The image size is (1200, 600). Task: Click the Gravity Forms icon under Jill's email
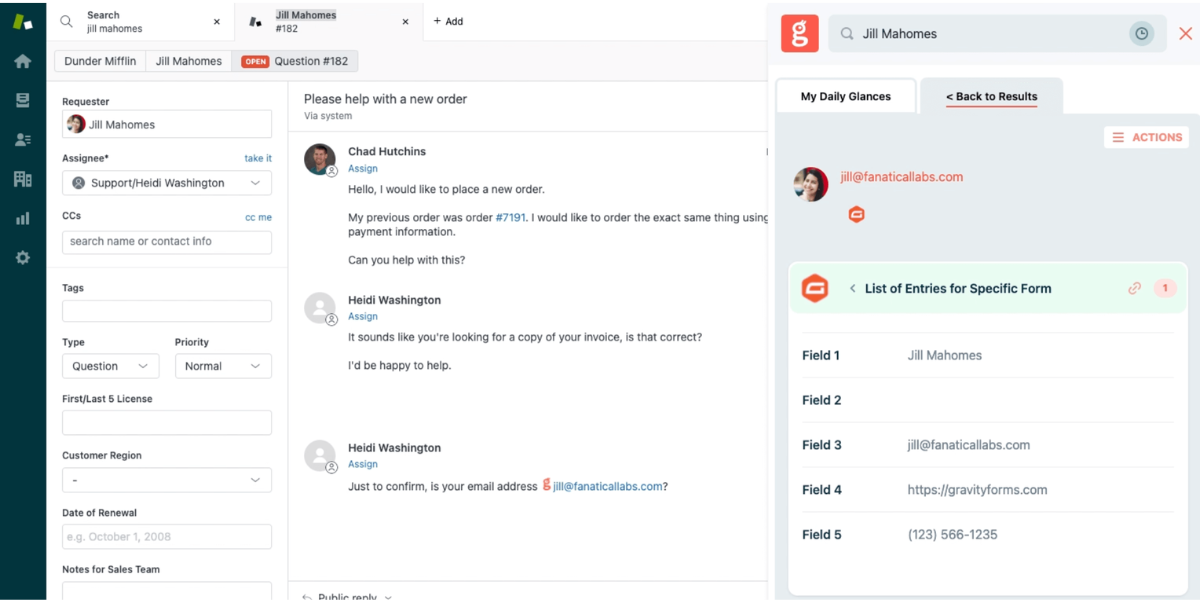point(856,214)
